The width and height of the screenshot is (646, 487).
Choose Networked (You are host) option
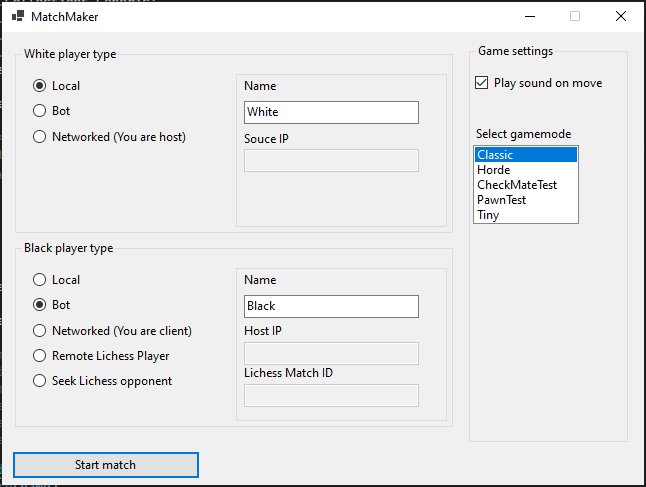pos(109,137)
